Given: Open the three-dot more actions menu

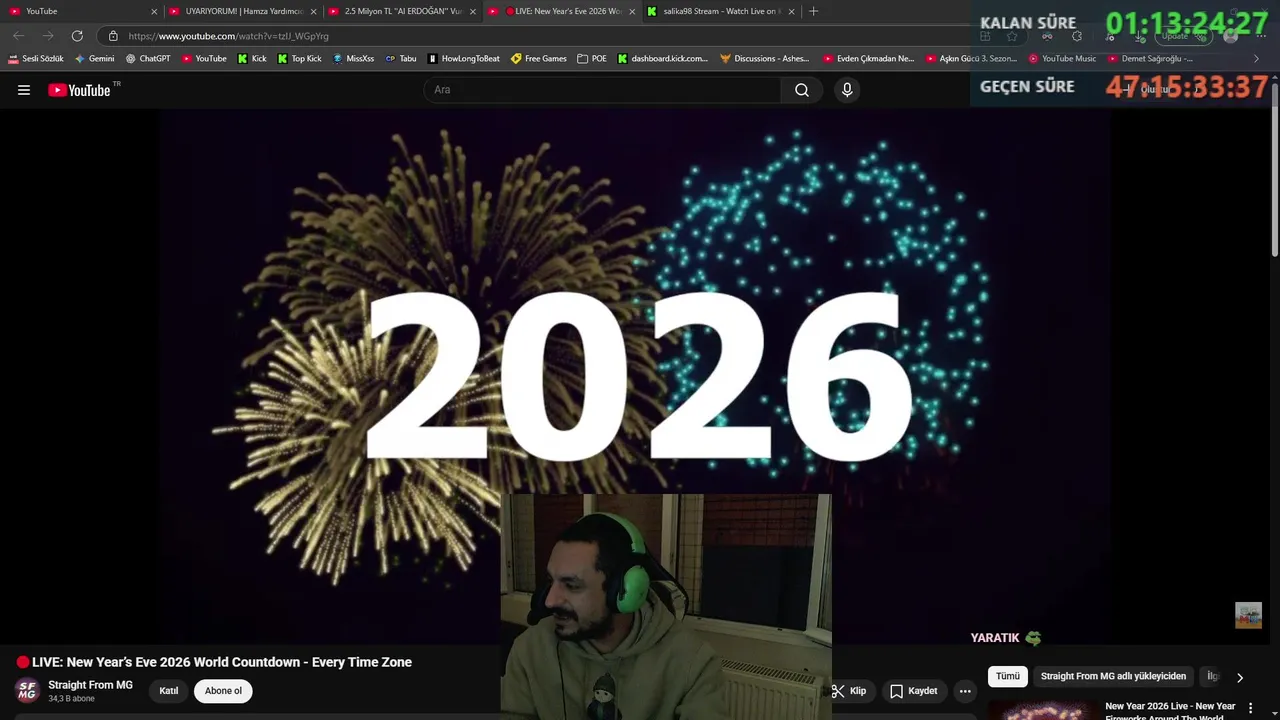Looking at the screenshot, I should (965, 691).
